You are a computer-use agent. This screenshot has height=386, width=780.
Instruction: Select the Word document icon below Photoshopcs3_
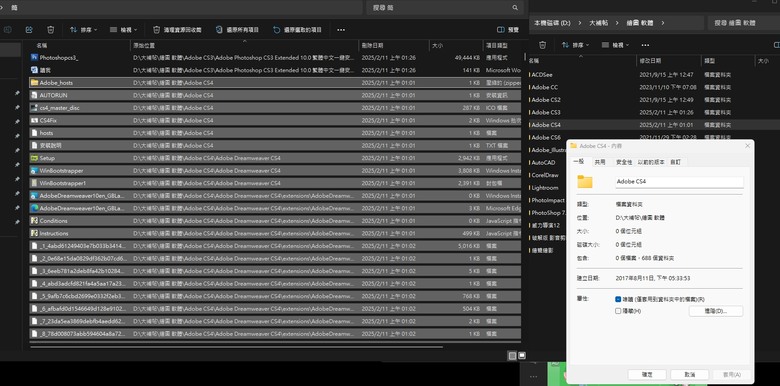tap(34, 70)
